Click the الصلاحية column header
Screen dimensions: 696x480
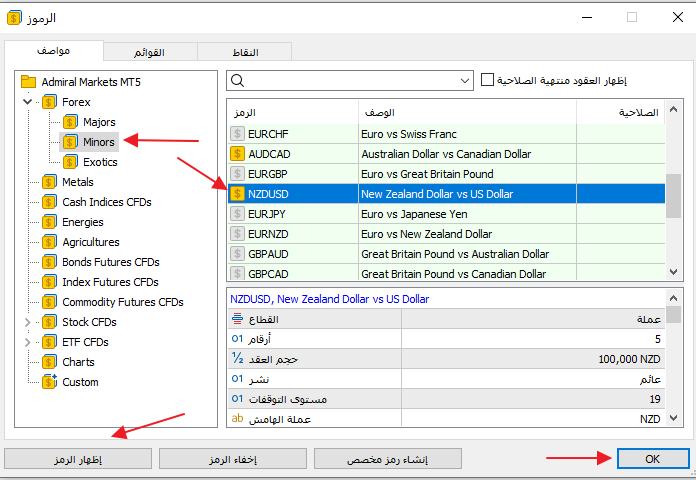pos(621,113)
